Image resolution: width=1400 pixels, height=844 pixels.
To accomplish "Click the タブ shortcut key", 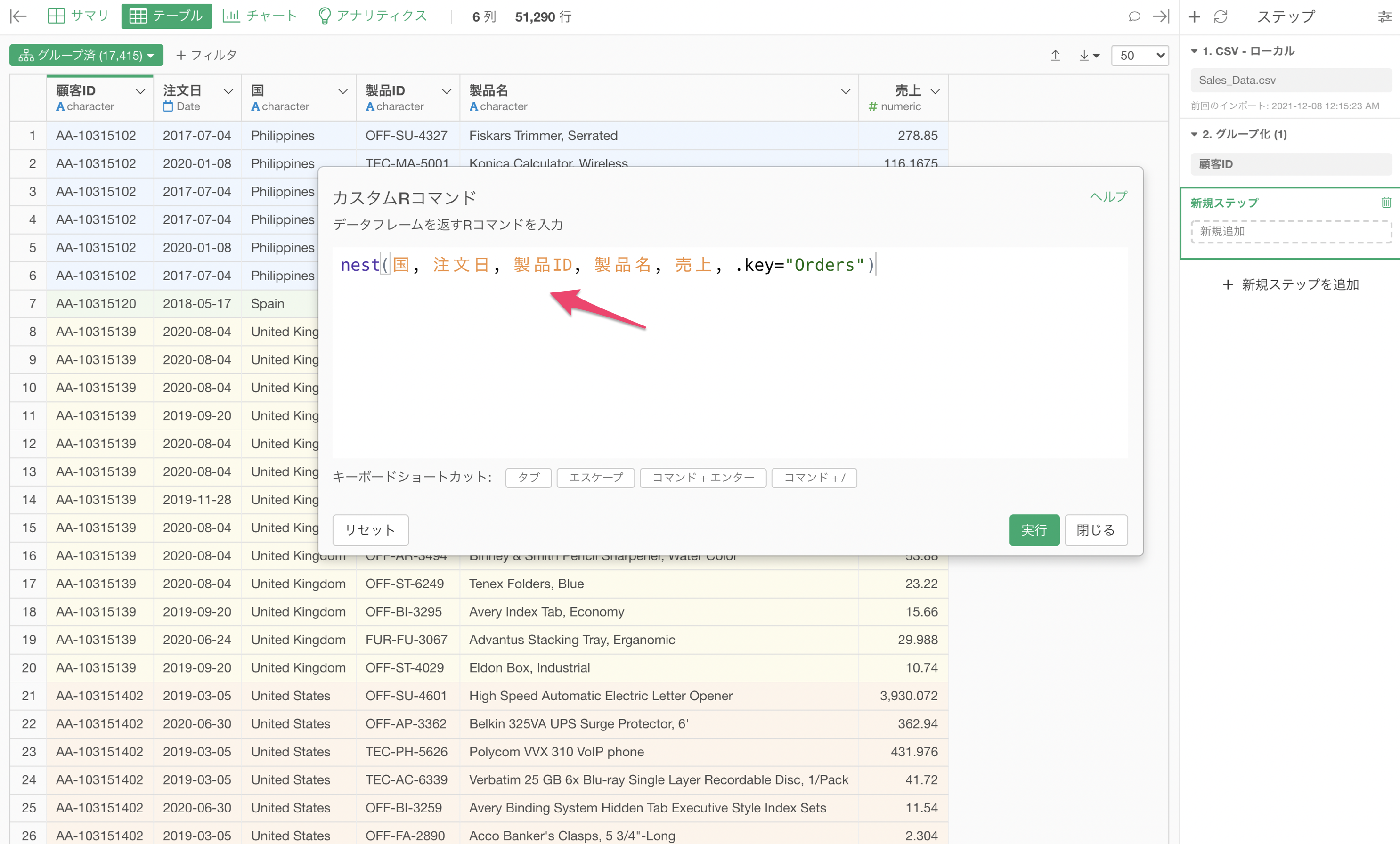I will coord(529,478).
